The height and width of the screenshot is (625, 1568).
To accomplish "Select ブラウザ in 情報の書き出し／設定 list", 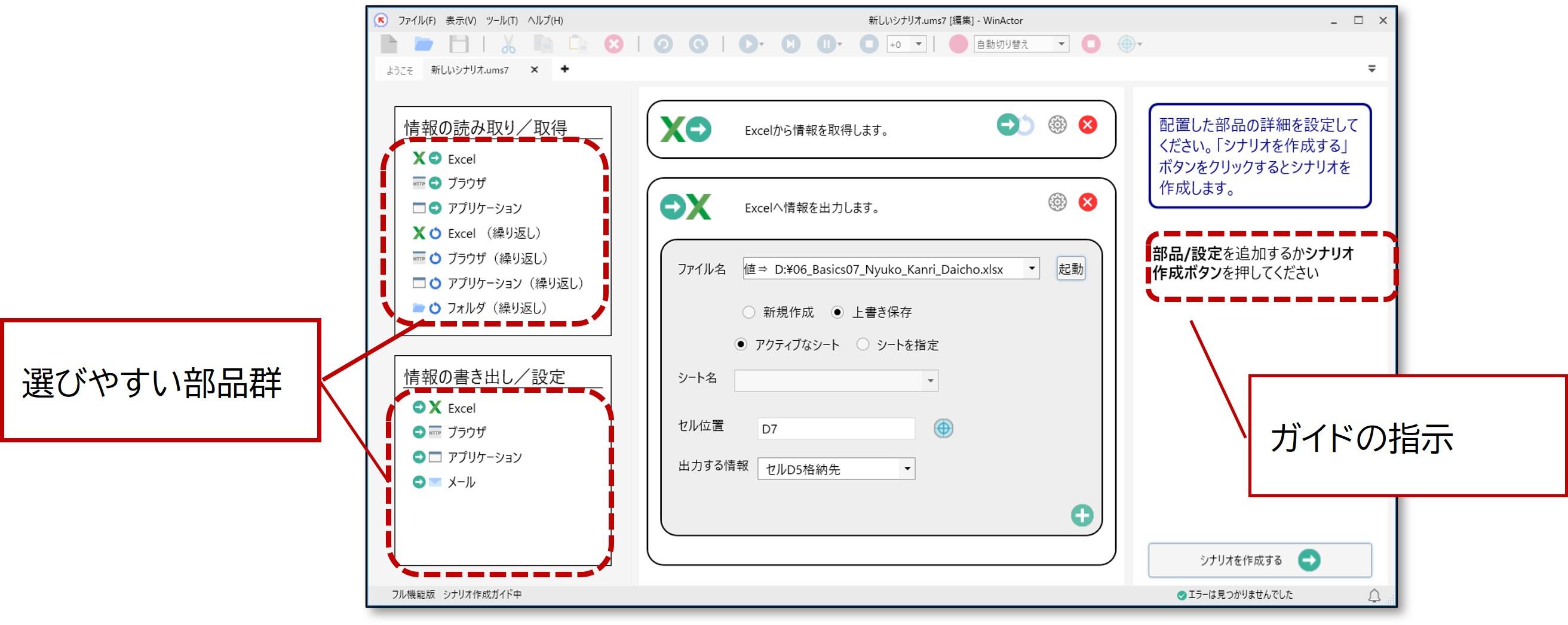I will click(x=449, y=432).
